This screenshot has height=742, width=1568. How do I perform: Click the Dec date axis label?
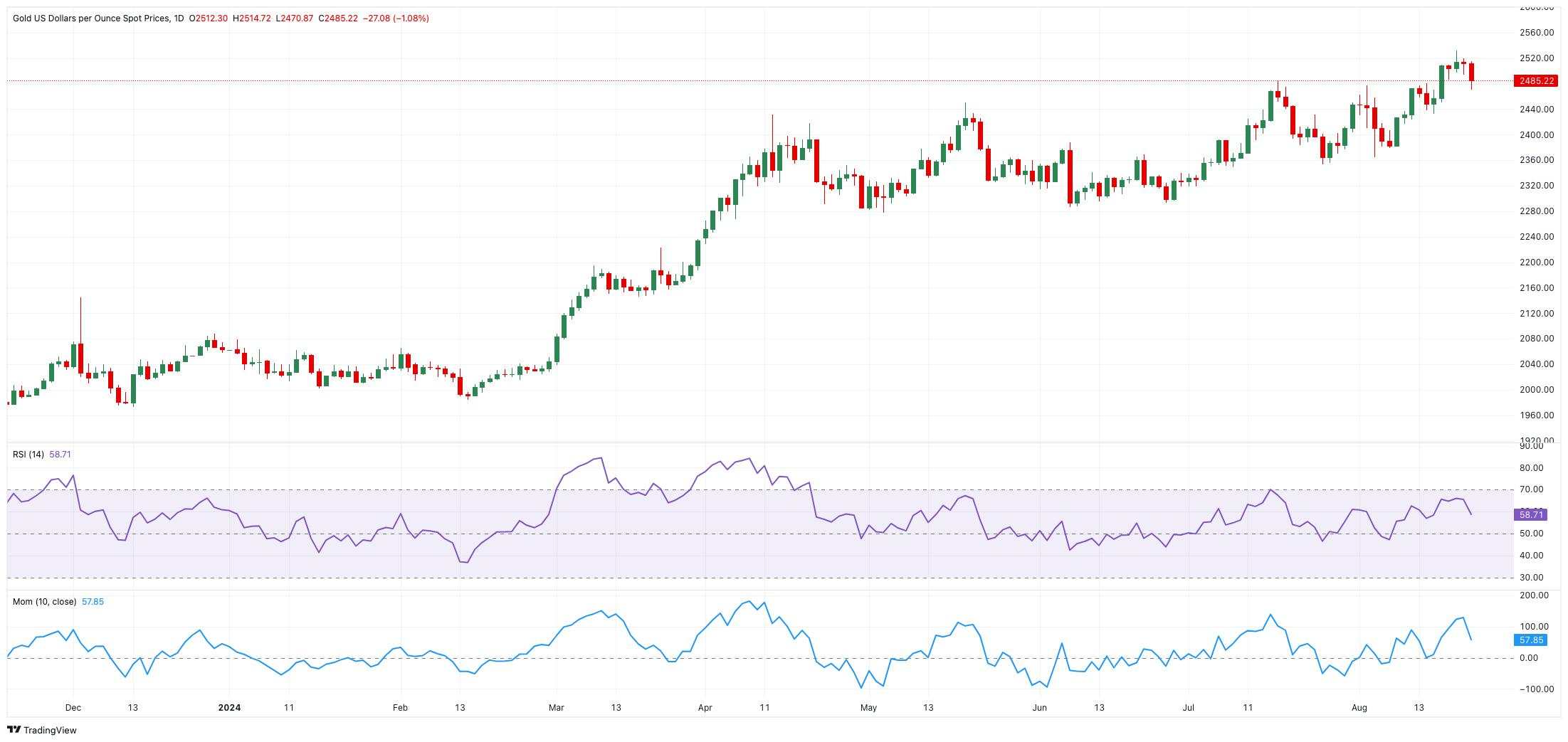tap(73, 708)
